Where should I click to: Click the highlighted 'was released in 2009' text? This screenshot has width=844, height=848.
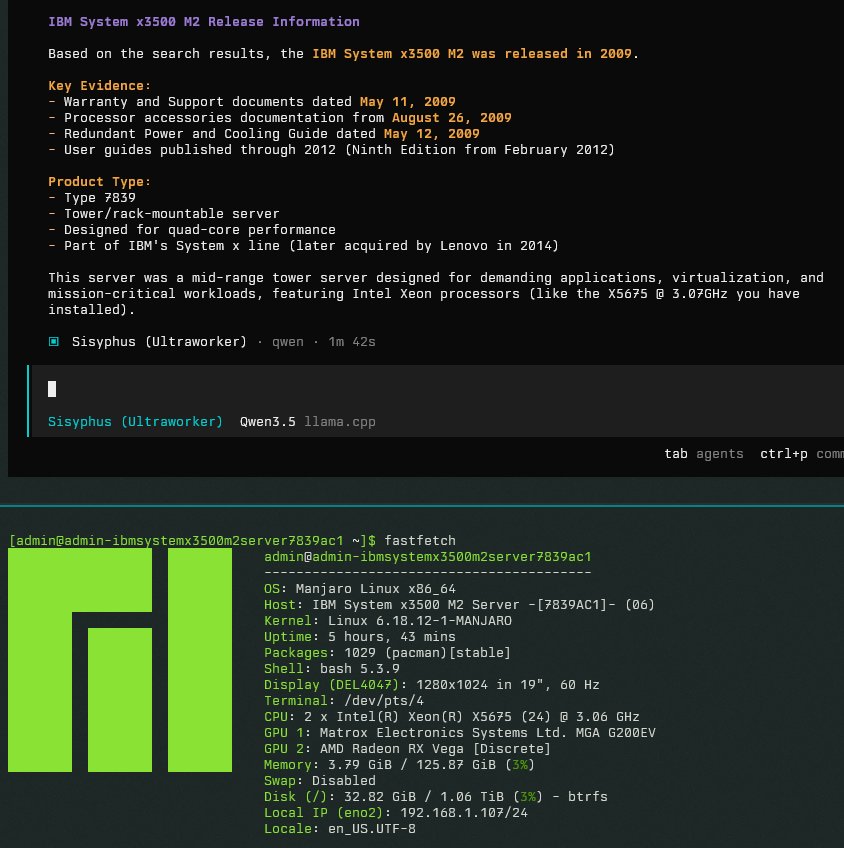tap(551, 54)
